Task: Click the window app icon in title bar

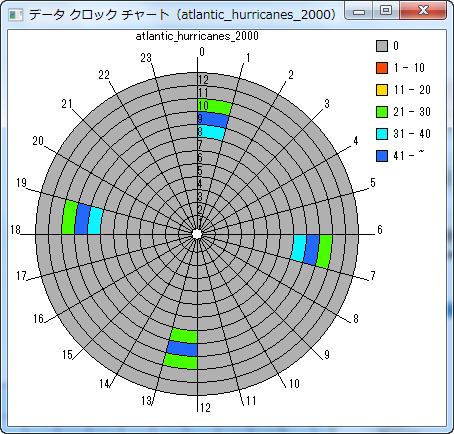Action: tap(15, 15)
